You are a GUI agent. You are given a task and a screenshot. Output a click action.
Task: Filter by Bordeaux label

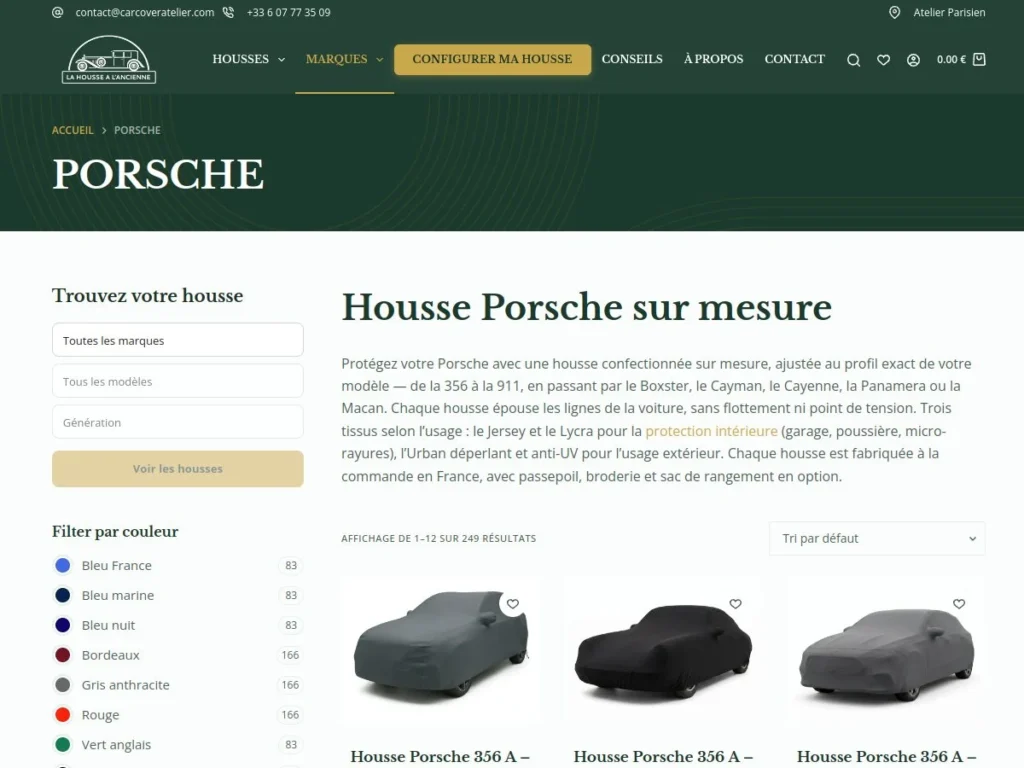tap(110, 655)
